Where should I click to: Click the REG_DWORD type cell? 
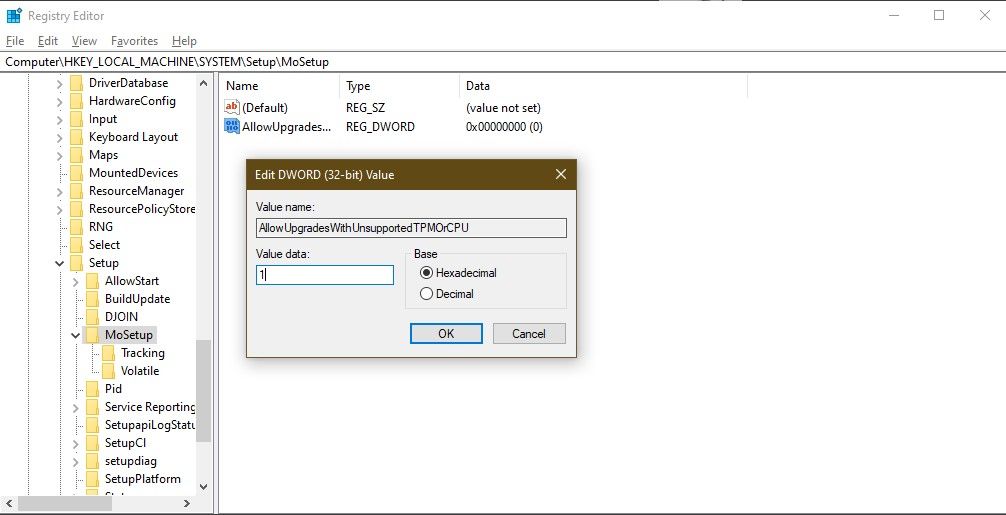click(380, 126)
